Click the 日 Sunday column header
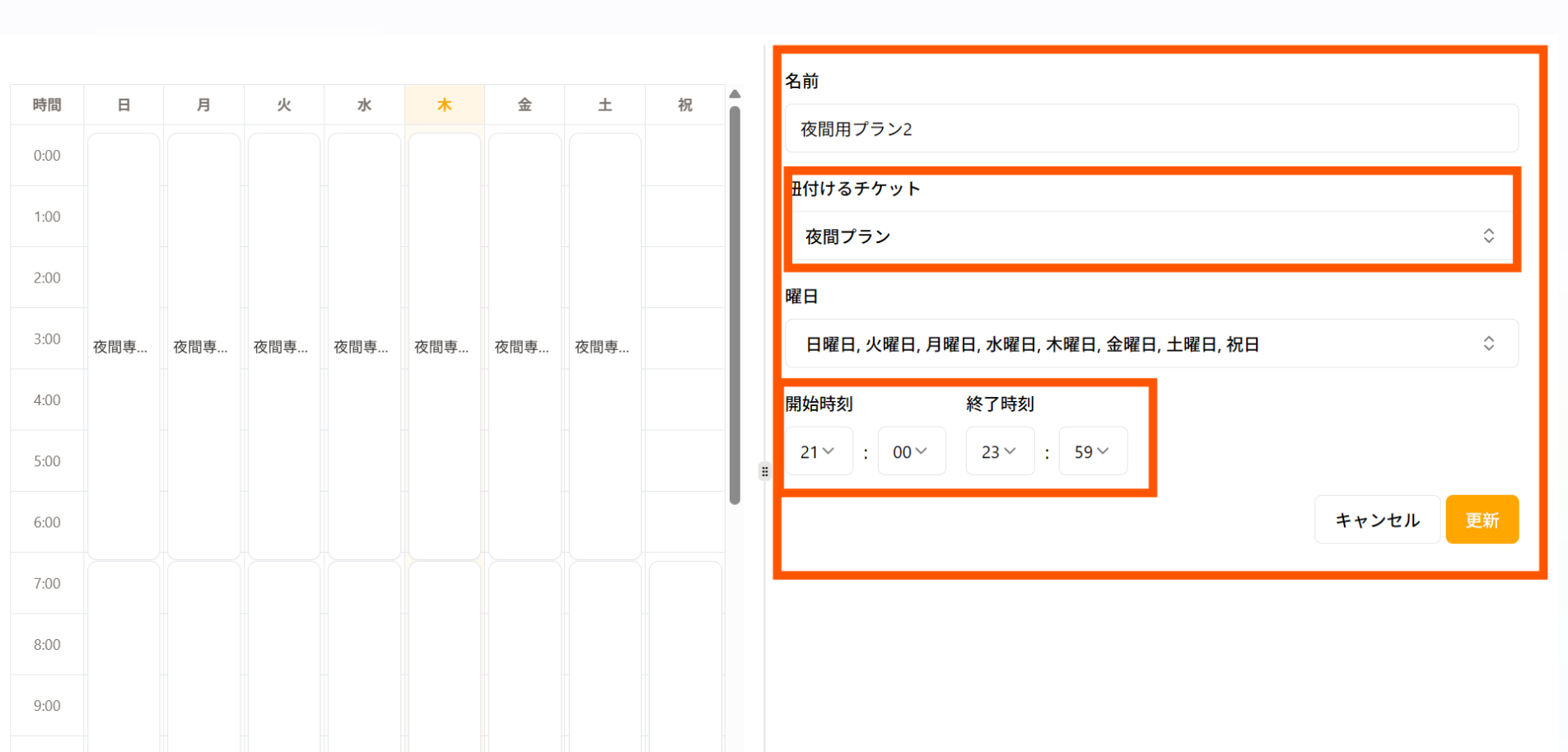 (124, 105)
